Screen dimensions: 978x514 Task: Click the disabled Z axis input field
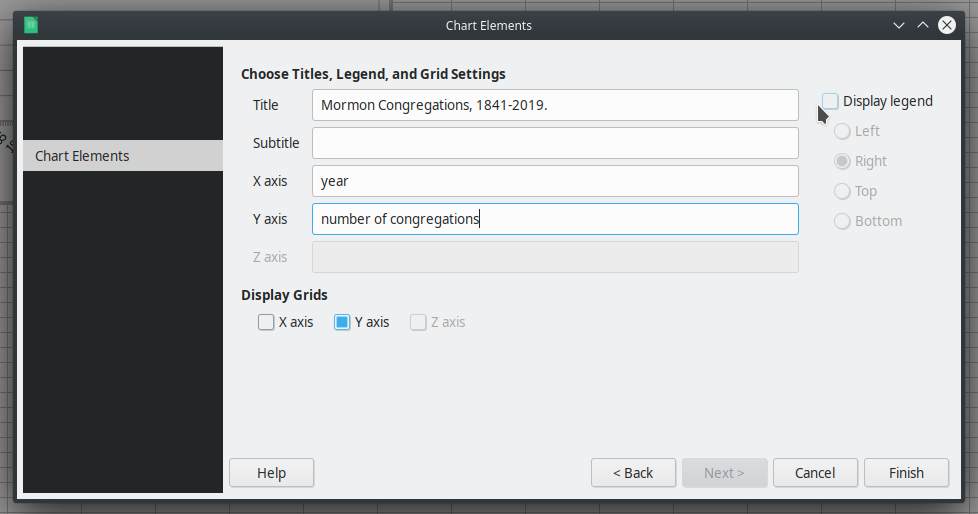555,257
